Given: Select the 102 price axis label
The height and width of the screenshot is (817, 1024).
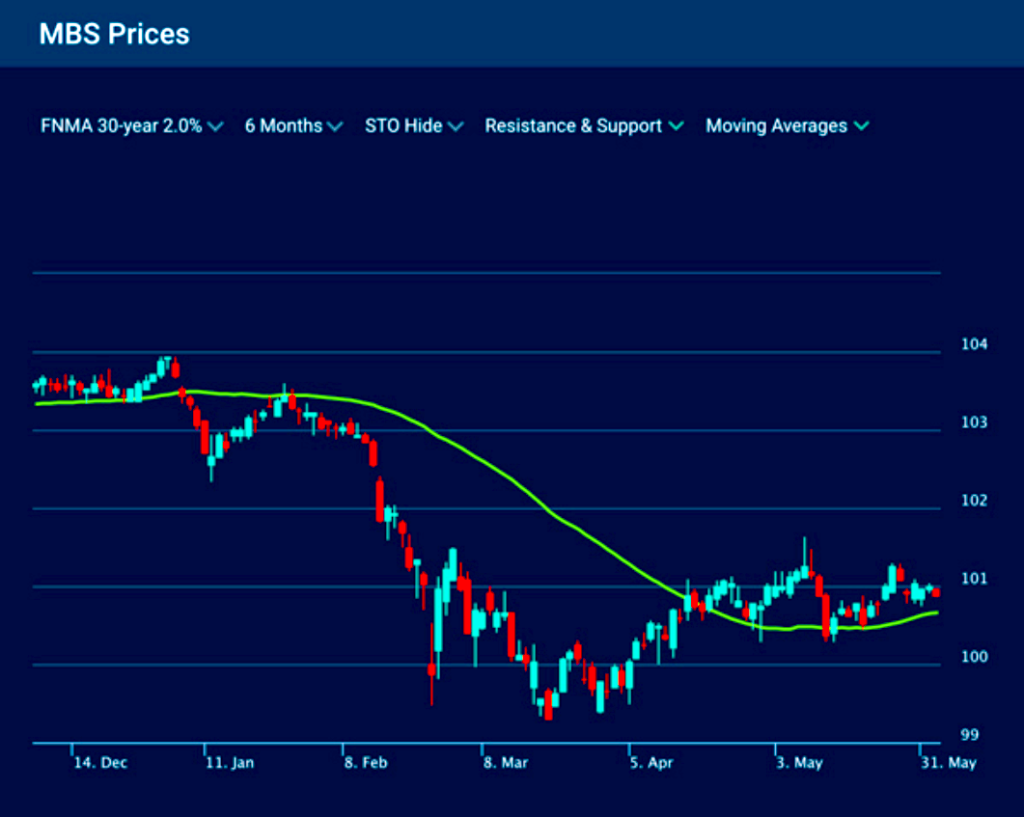Looking at the screenshot, I should (x=973, y=501).
